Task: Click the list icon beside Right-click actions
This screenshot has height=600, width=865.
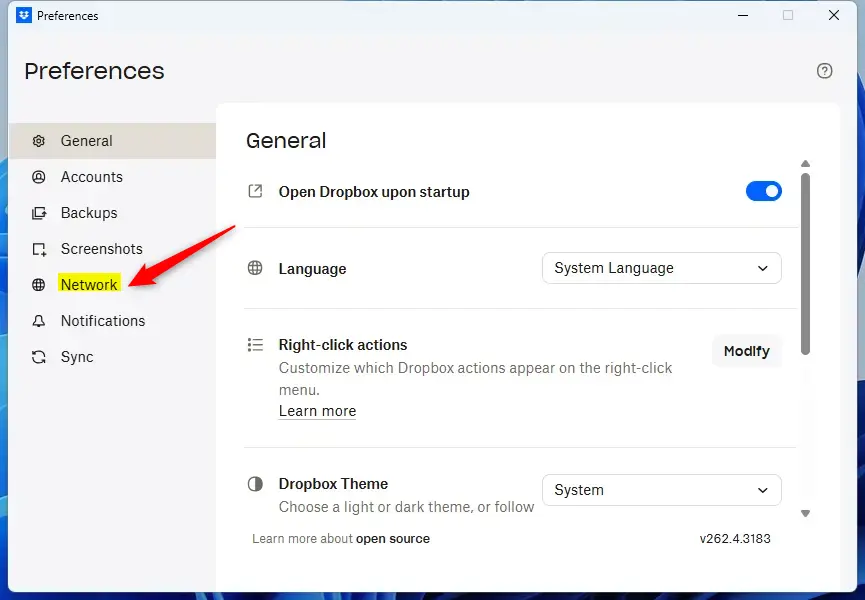Action: click(x=255, y=345)
